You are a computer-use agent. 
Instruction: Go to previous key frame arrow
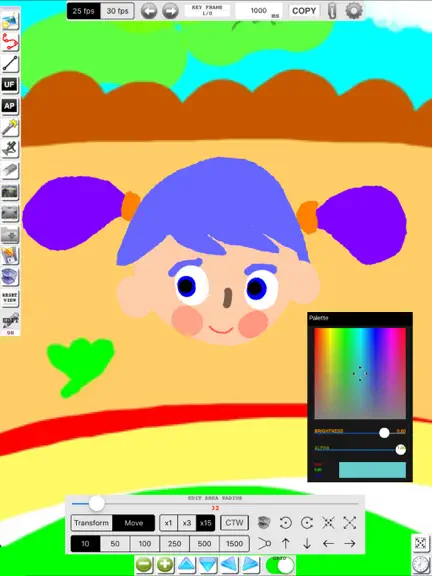[149, 11]
